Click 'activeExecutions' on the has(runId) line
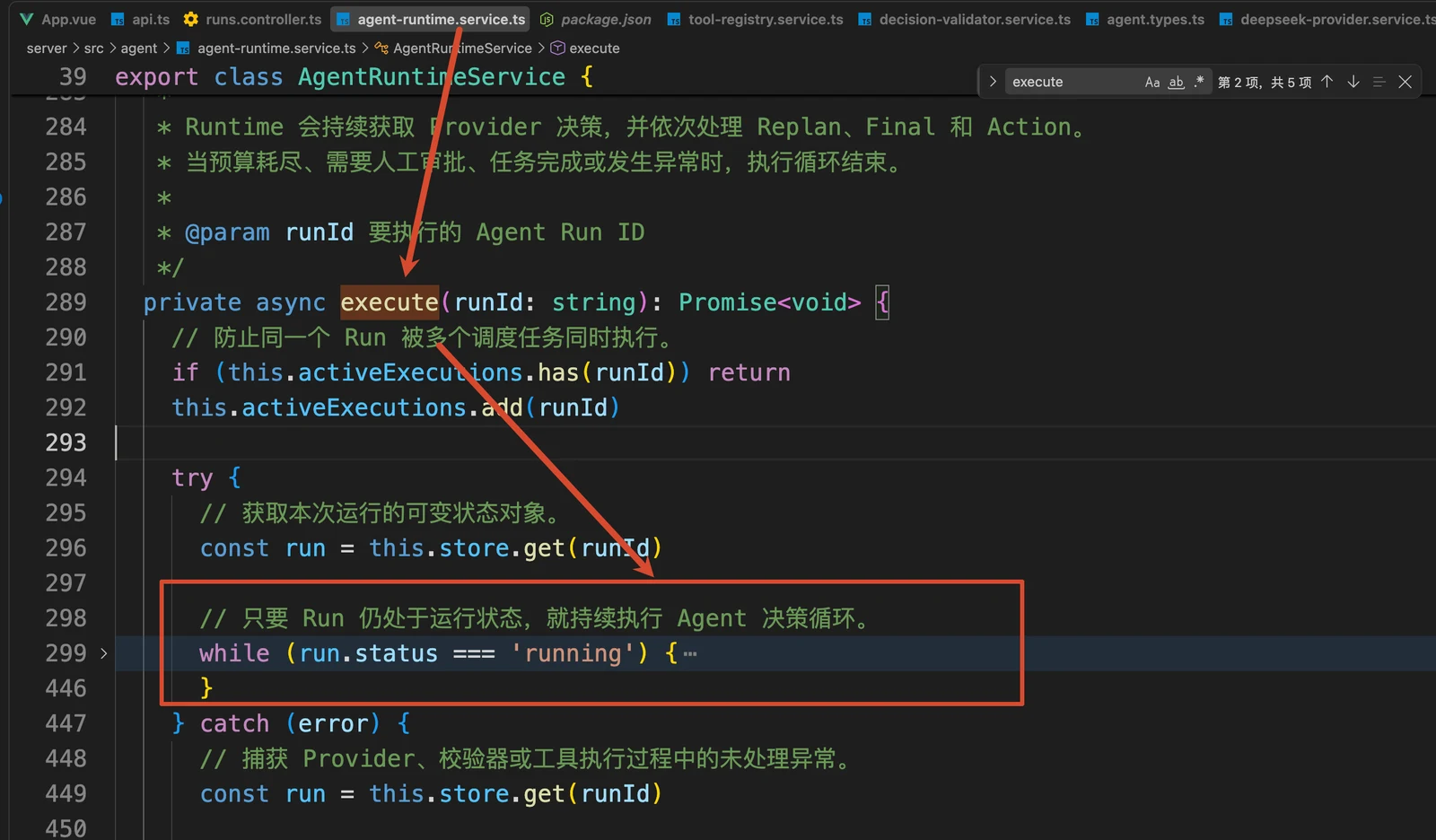Screen dimensions: 1436x840 [410, 372]
